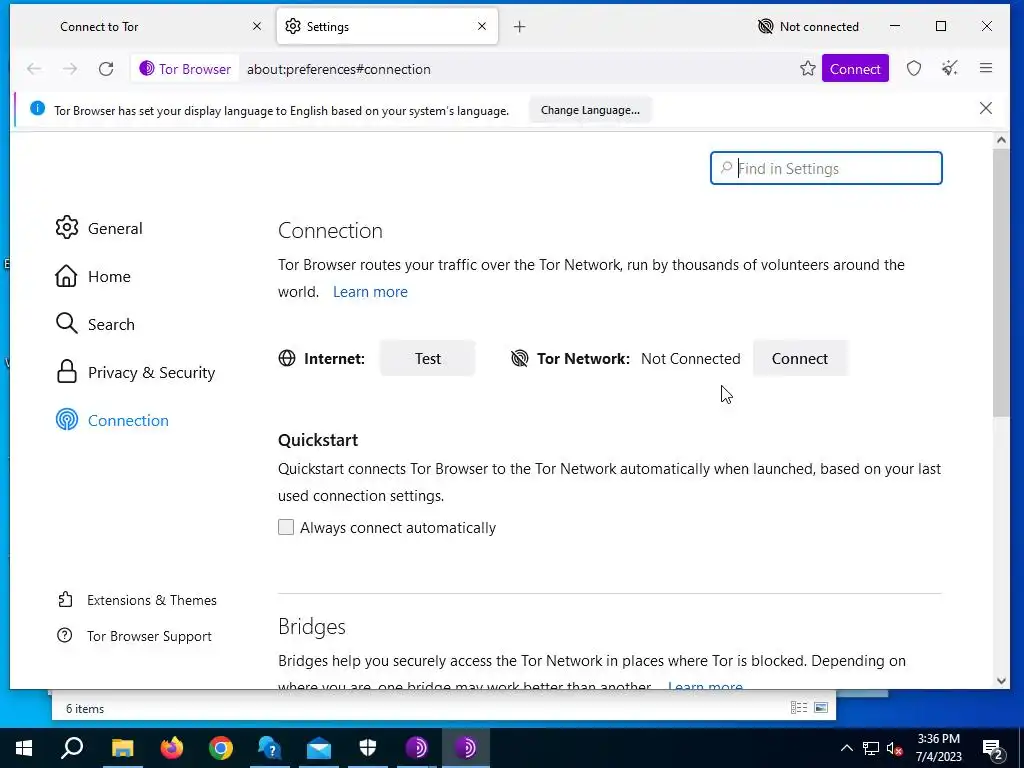Open the hamburger application menu
1024x768 pixels.
985,68
